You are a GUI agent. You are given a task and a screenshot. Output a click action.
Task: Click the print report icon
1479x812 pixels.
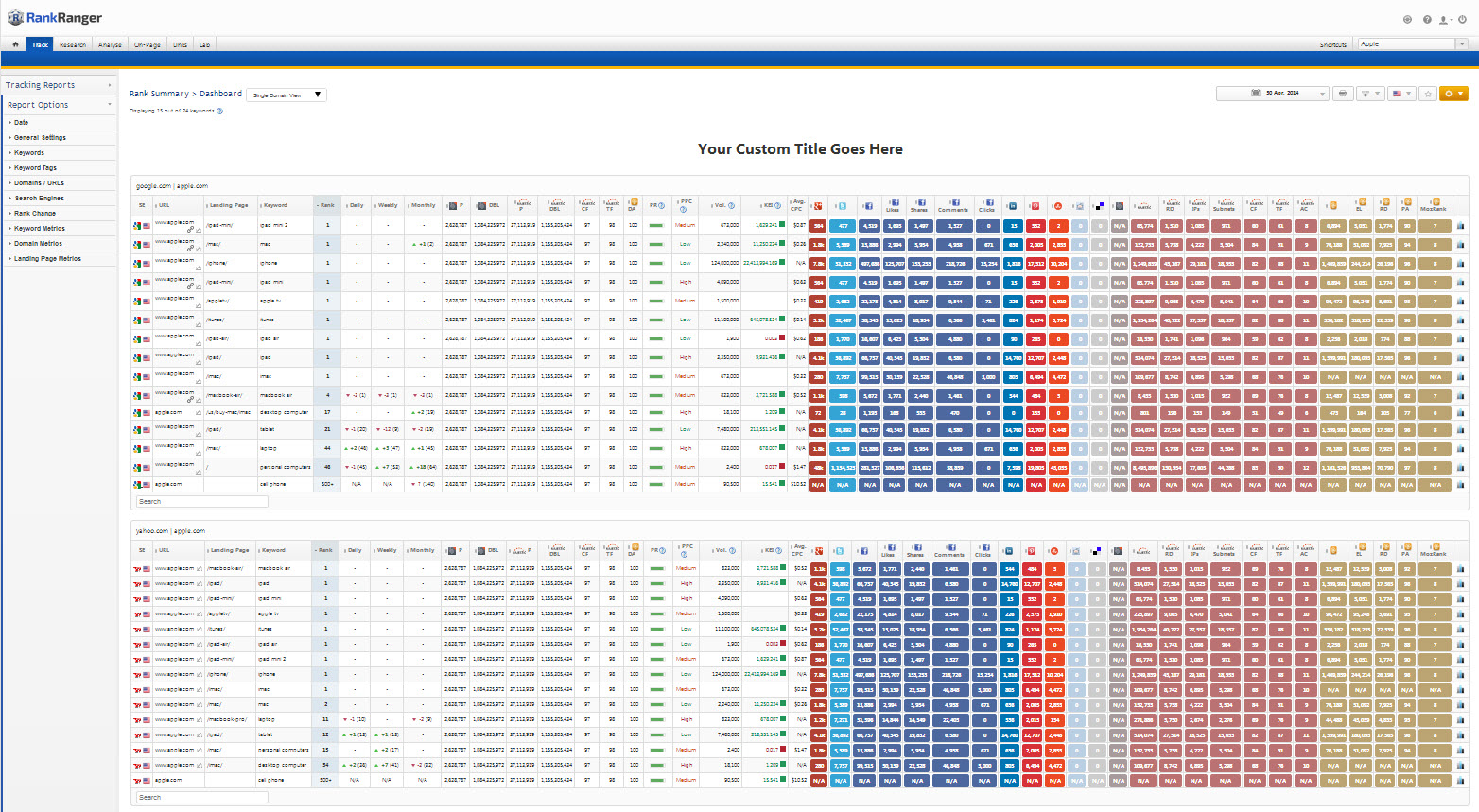tap(1343, 94)
